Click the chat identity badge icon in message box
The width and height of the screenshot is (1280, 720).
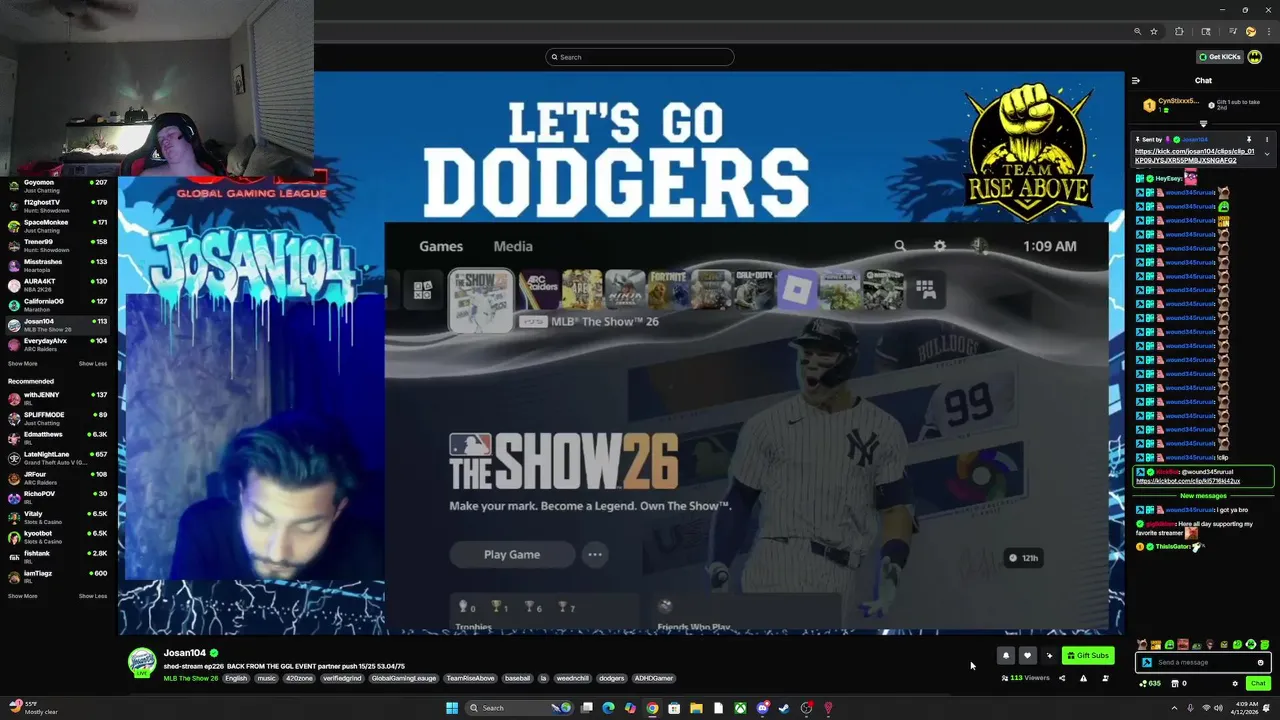point(1147,662)
